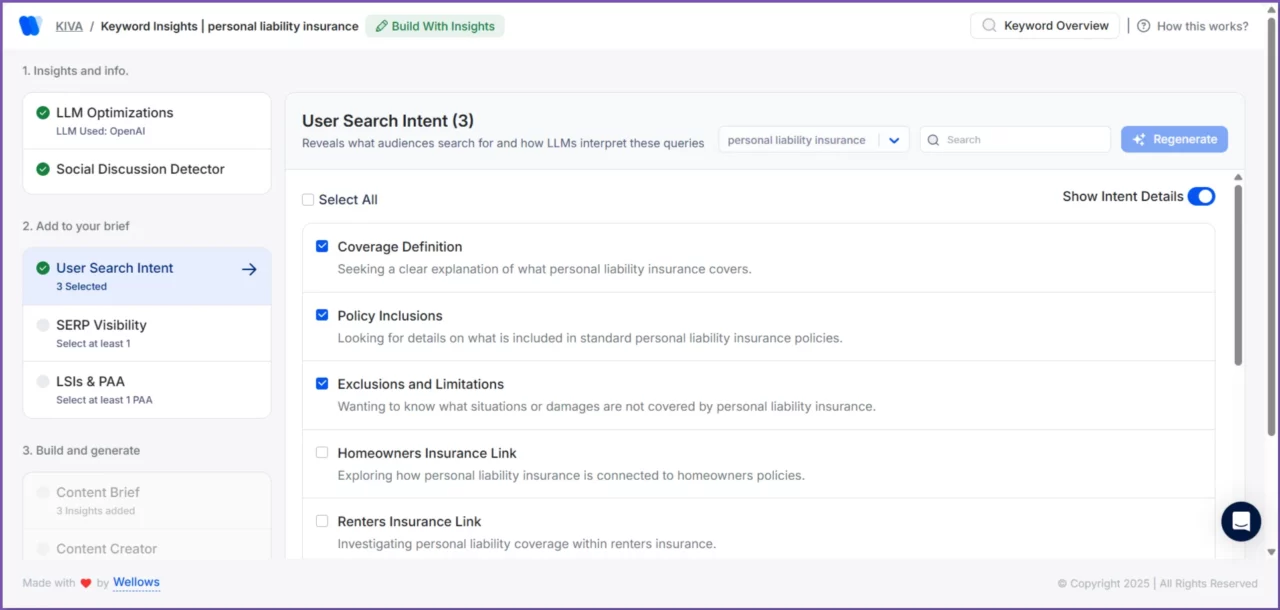The width and height of the screenshot is (1280, 610).
Task: Open the Intercom chat bubble
Action: [1241, 521]
